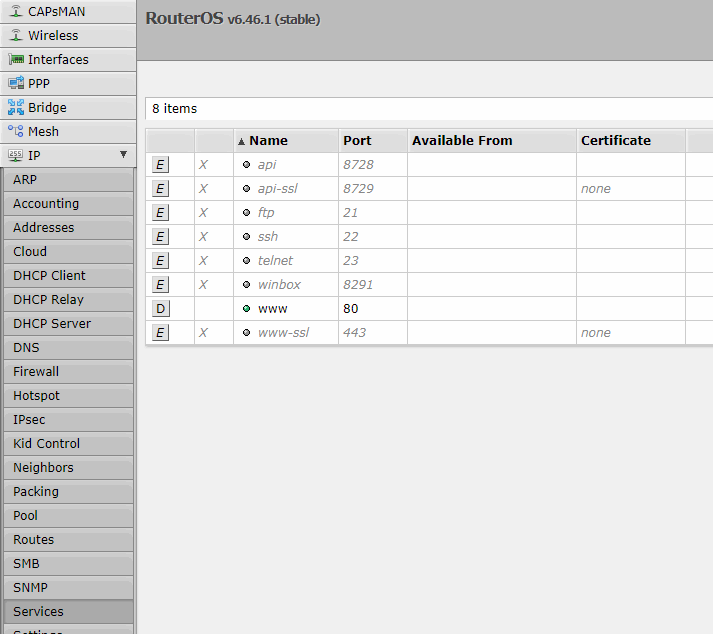Collapse the IP submenu arrow
This screenshot has height=634, width=713.
point(123,155)
